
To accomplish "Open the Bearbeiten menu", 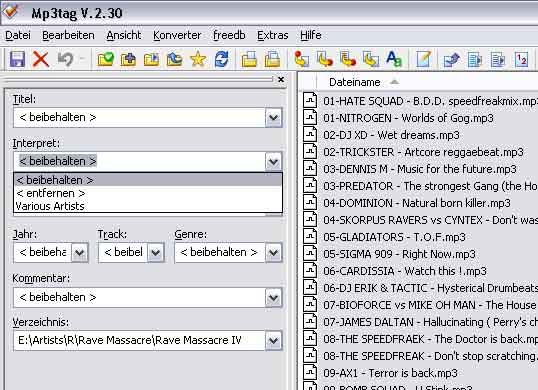I will tap(68, 35).
